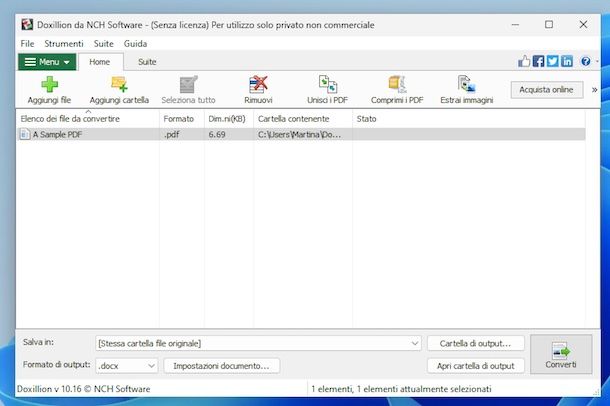Click the Rimuovi red X icon

pyautogui.click(x=258, y=84)
